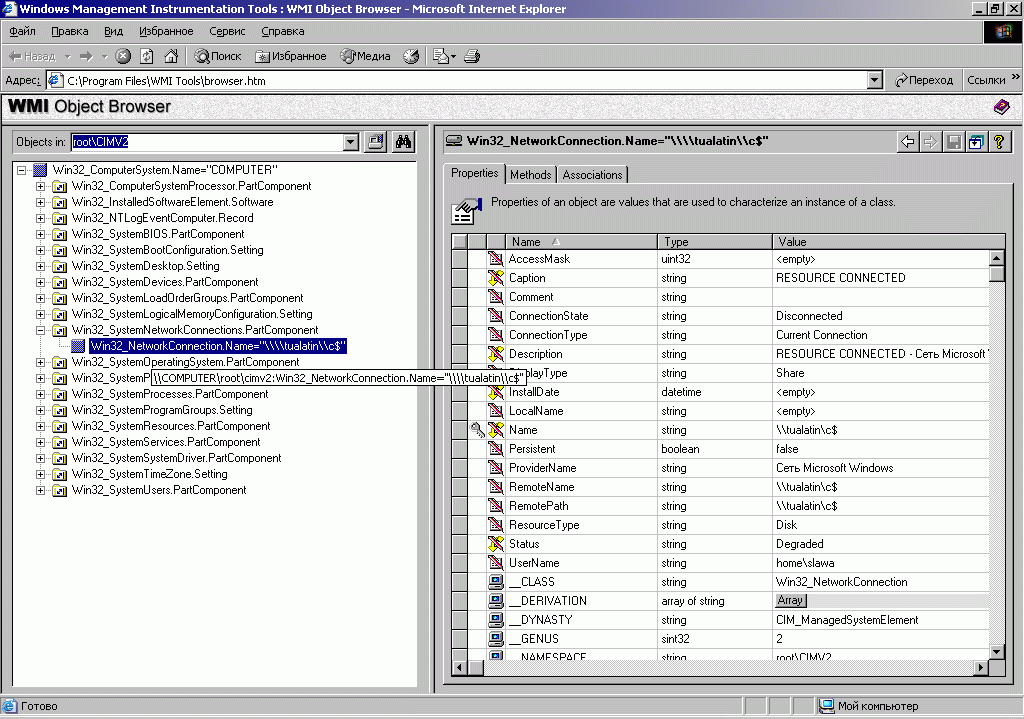Click the IE Stop toolbar icon
The width and height of the screenshot is (1024, 719).
coord(123,56)
